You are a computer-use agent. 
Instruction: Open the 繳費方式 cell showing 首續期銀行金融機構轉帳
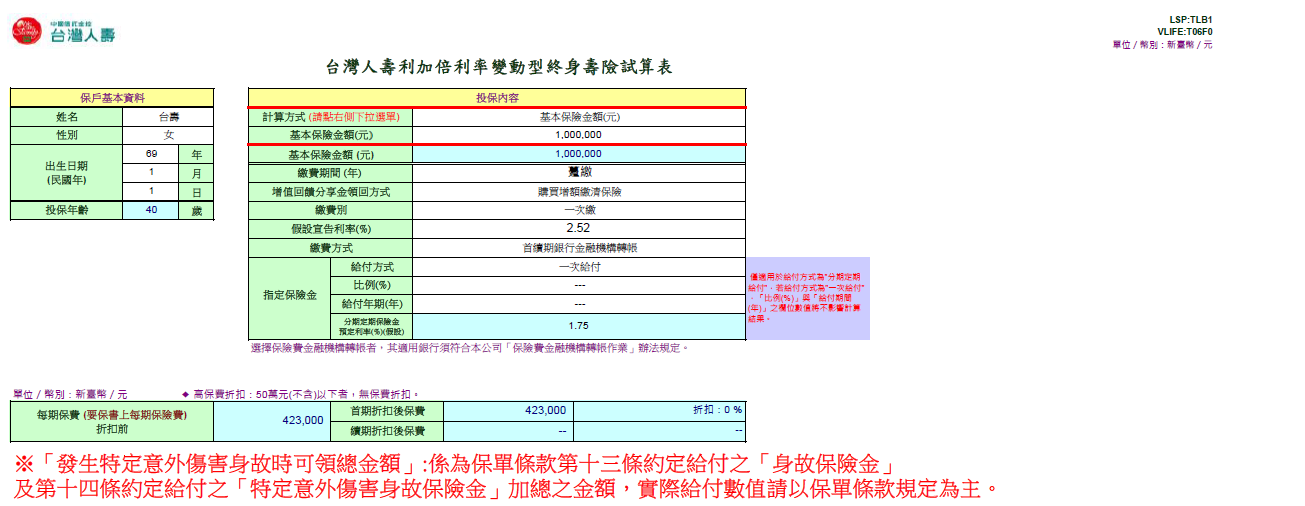tap(579, 248)
